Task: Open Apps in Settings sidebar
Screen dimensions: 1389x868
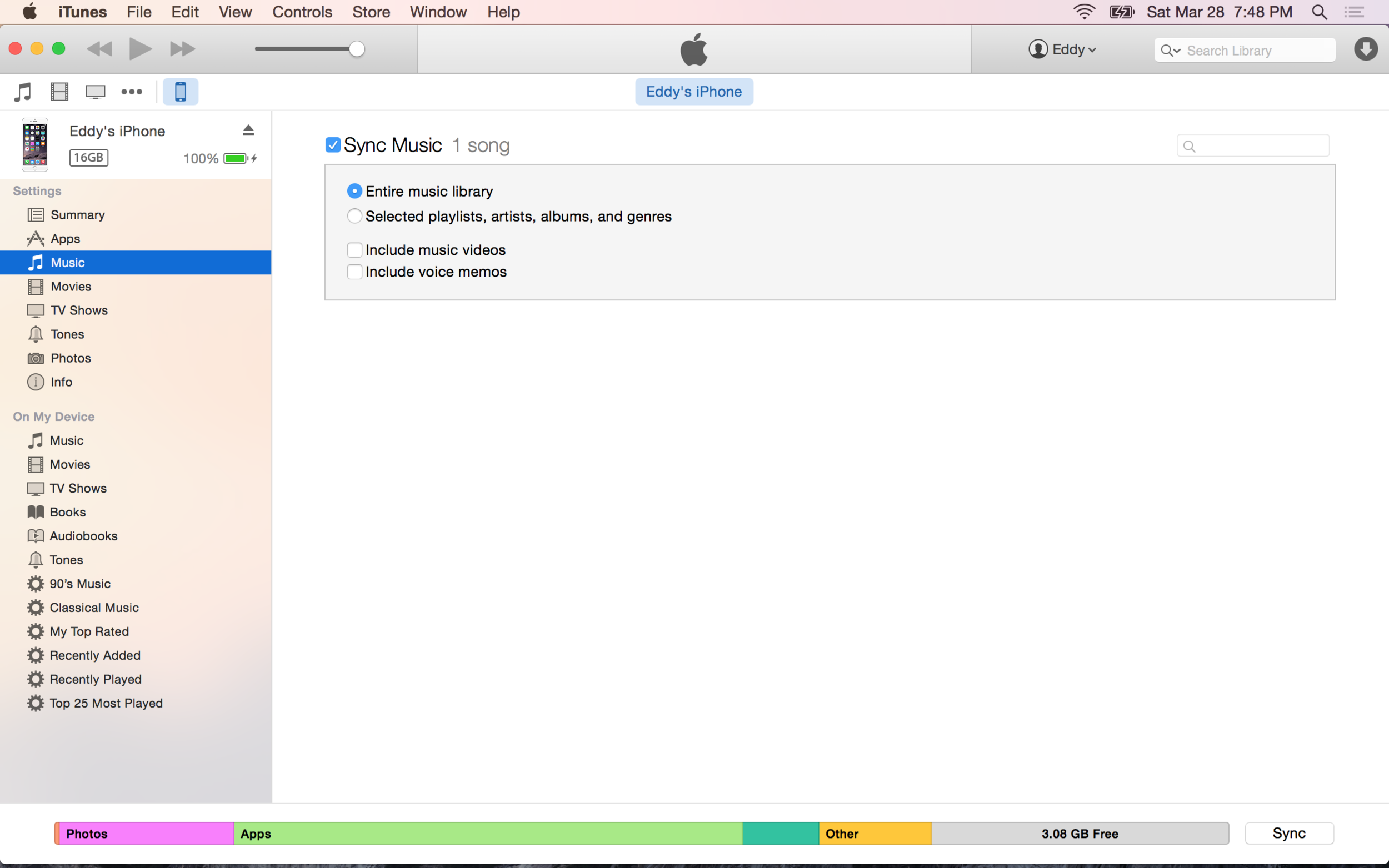Action: (x=136, y=239)
